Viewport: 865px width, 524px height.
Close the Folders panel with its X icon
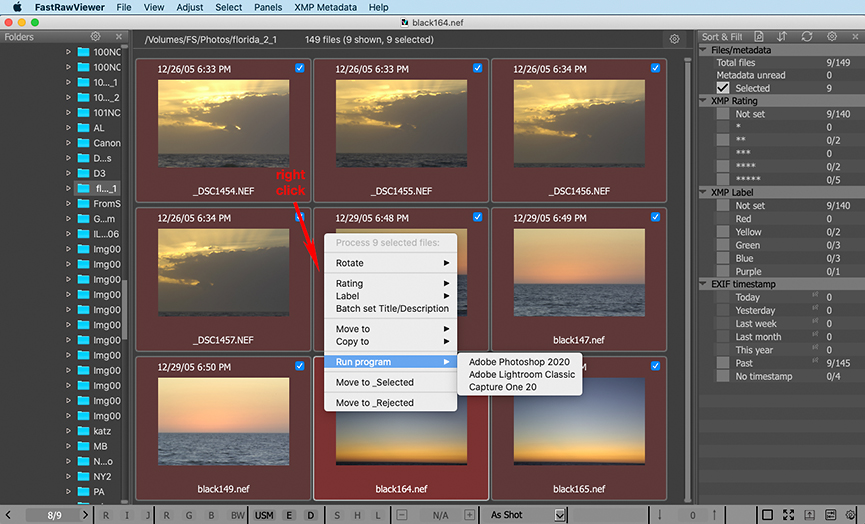[x=119, y=37]
